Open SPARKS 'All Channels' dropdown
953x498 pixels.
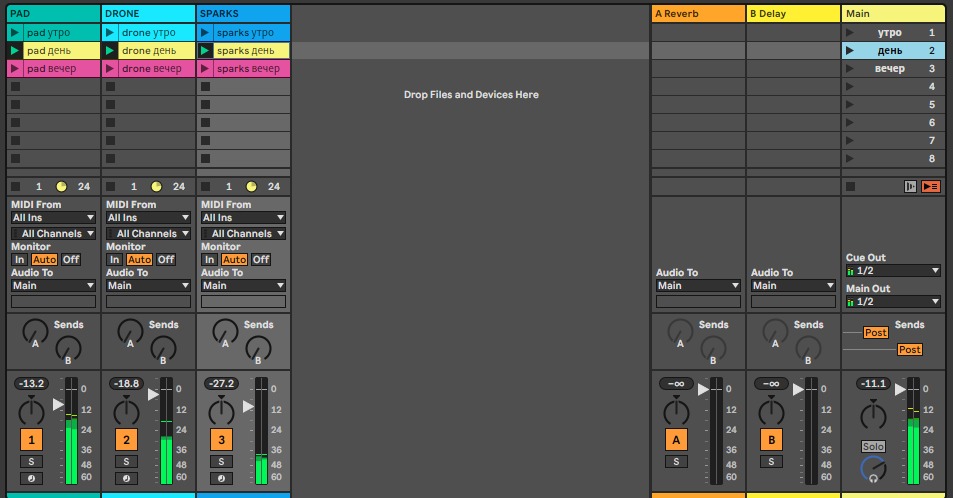(x=243, y=233)
